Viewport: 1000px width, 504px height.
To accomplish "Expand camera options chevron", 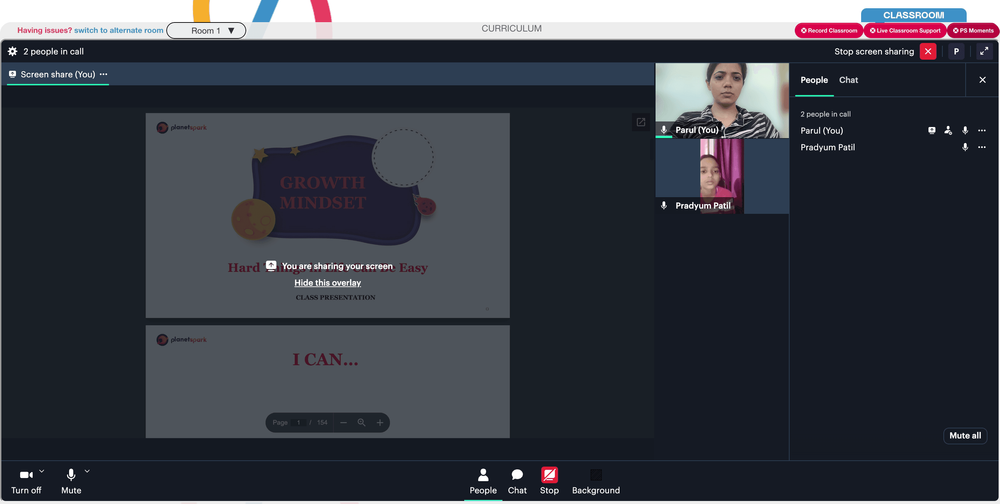I will coord(41,471).
